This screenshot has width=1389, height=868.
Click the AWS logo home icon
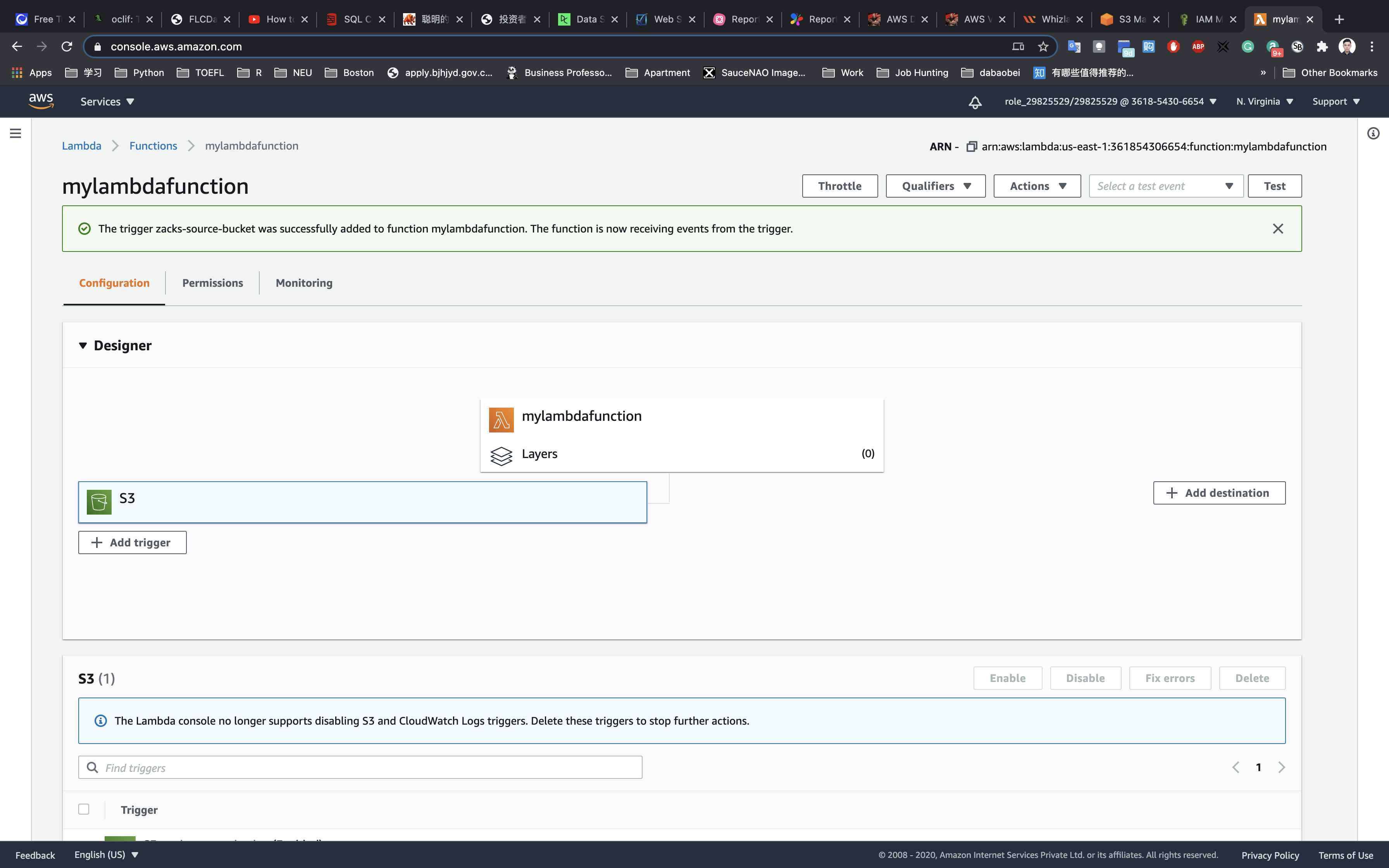point(41,101)
